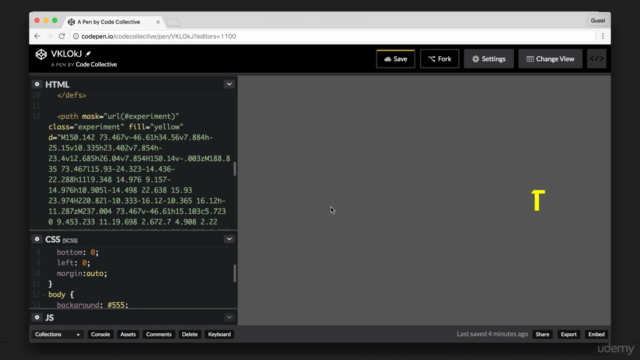Open Code Collective author link
640x360 pixels.
96,64
